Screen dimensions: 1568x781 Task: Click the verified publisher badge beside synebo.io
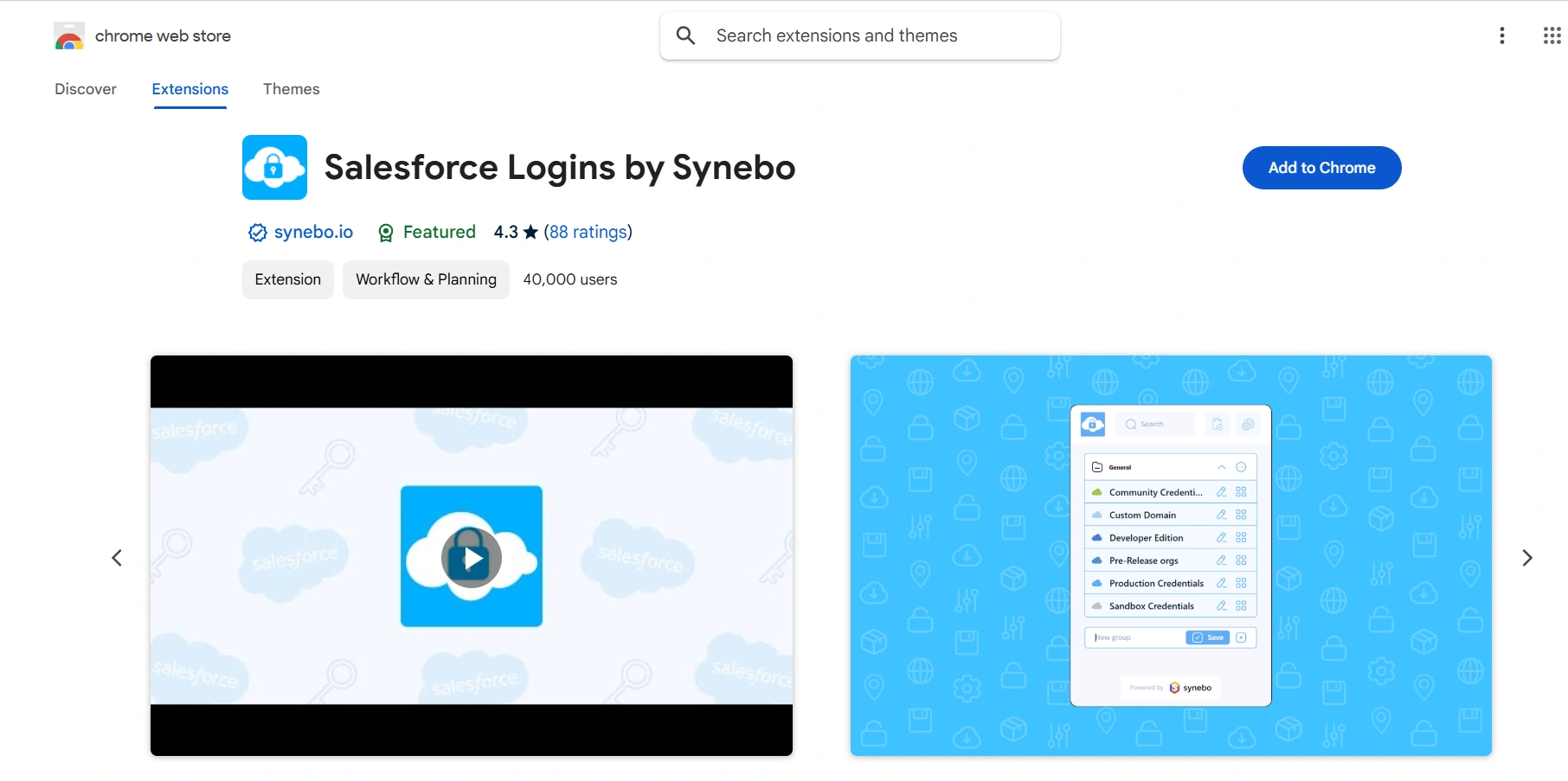pos(256,232)
